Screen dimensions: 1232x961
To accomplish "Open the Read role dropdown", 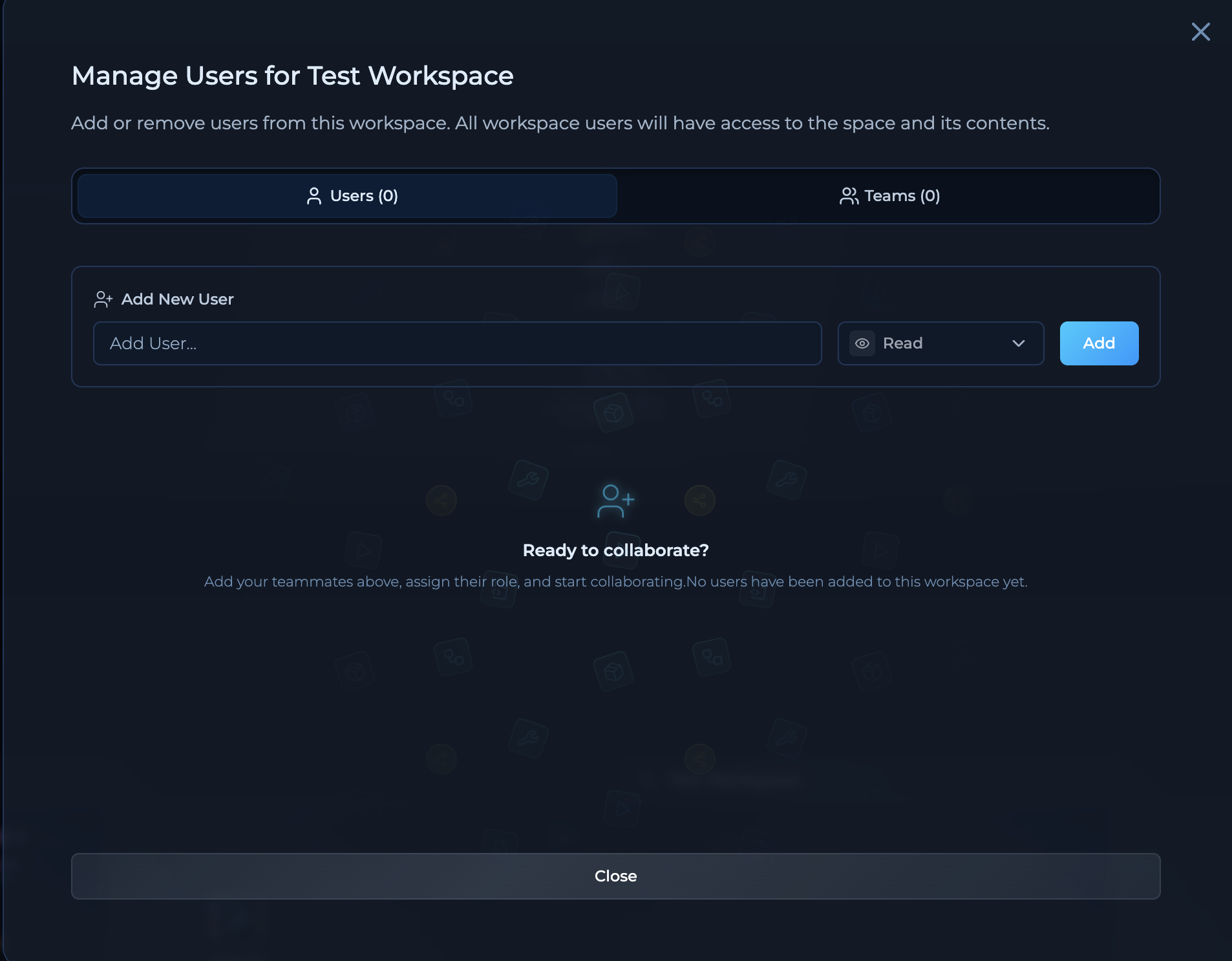I will pyautogui.click(x=939, y=343).
